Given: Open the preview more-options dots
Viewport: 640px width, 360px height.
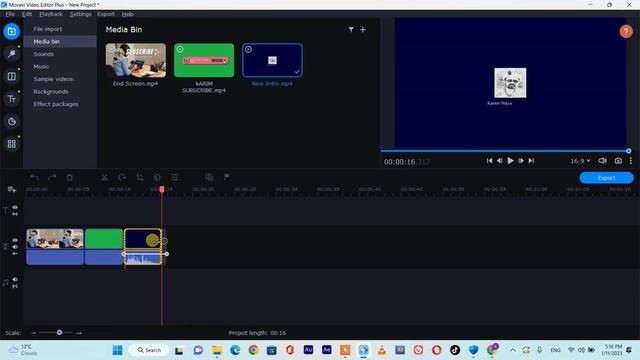Looking at the screenshot, I should coord(631,161).
